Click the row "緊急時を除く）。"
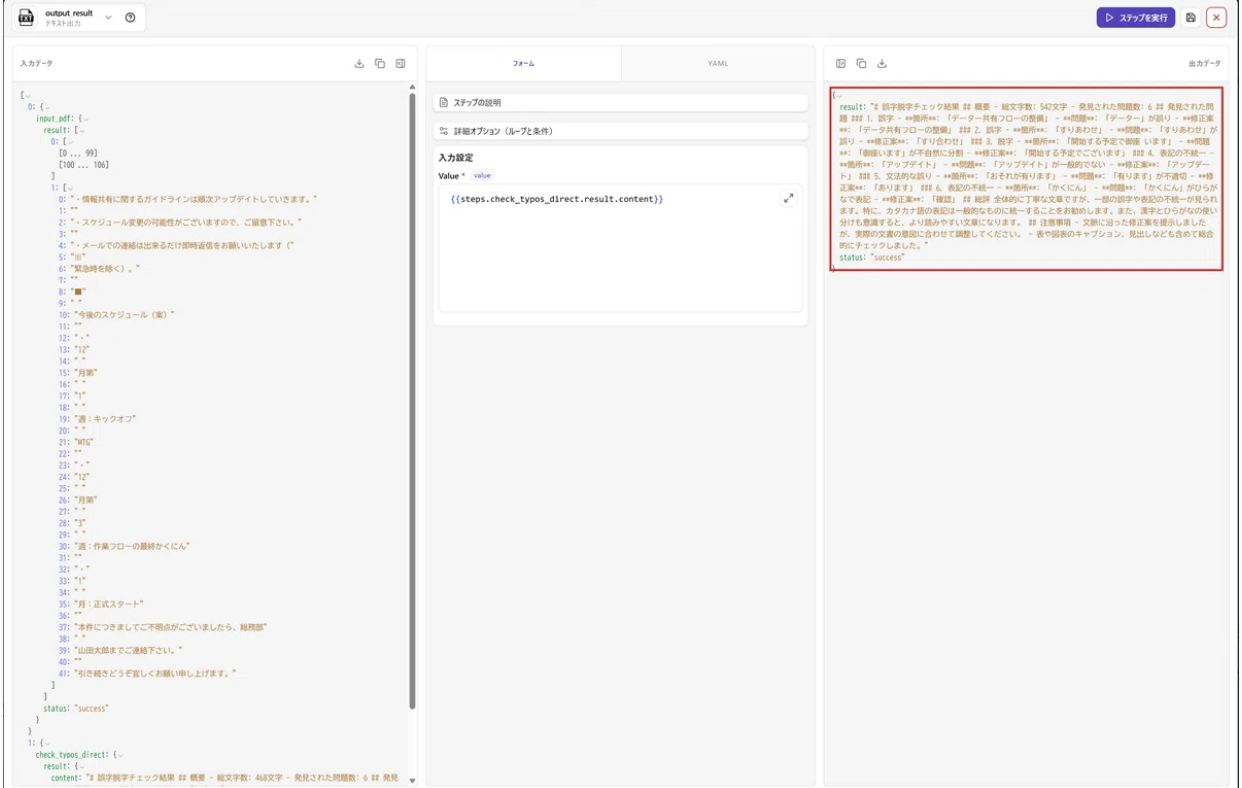Screen dimensions: 1242x788 coord(100,268)
